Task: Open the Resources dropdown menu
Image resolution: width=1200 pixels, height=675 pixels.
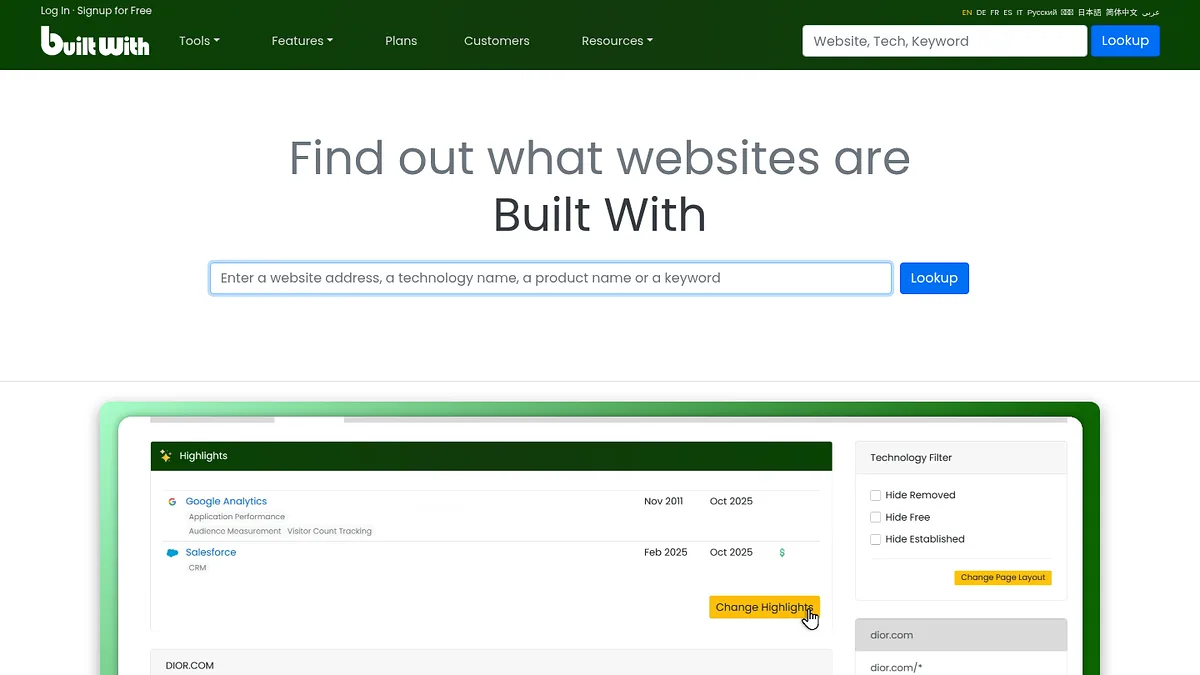Action: 617,41
